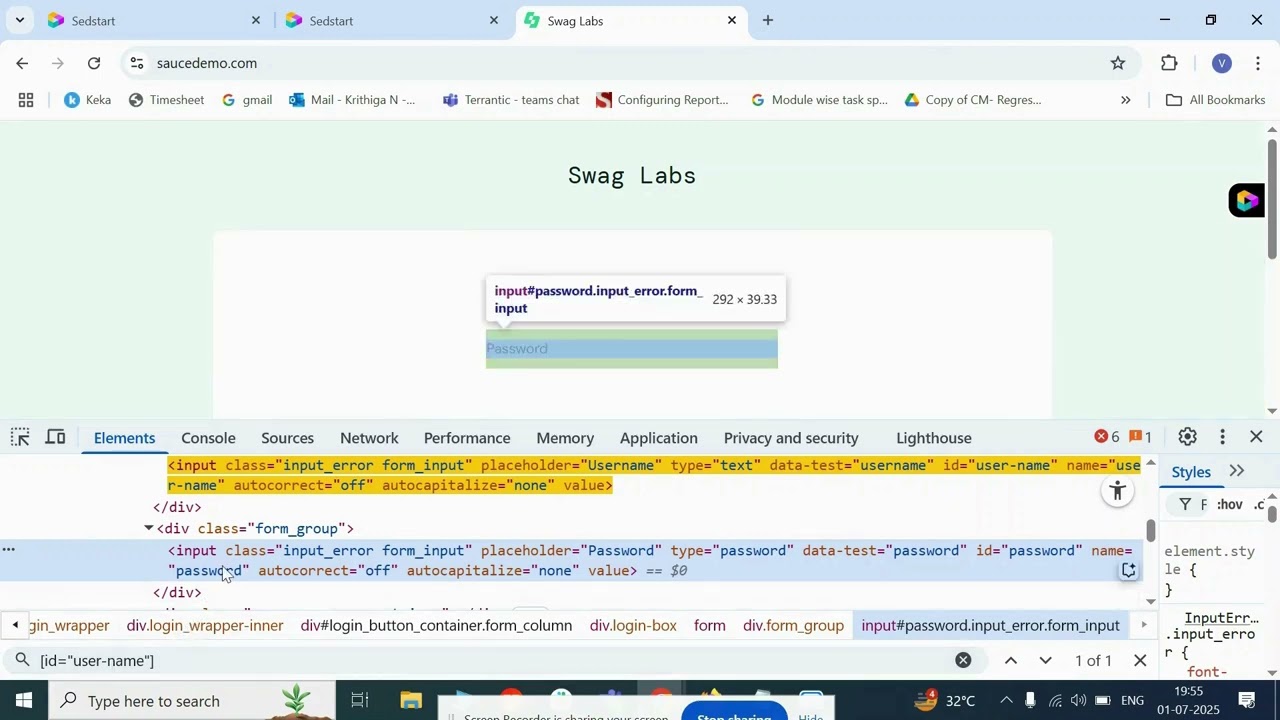Show more Styles pane tabs
This screenshot has width=1280, height=720.
click(1237, 472)
